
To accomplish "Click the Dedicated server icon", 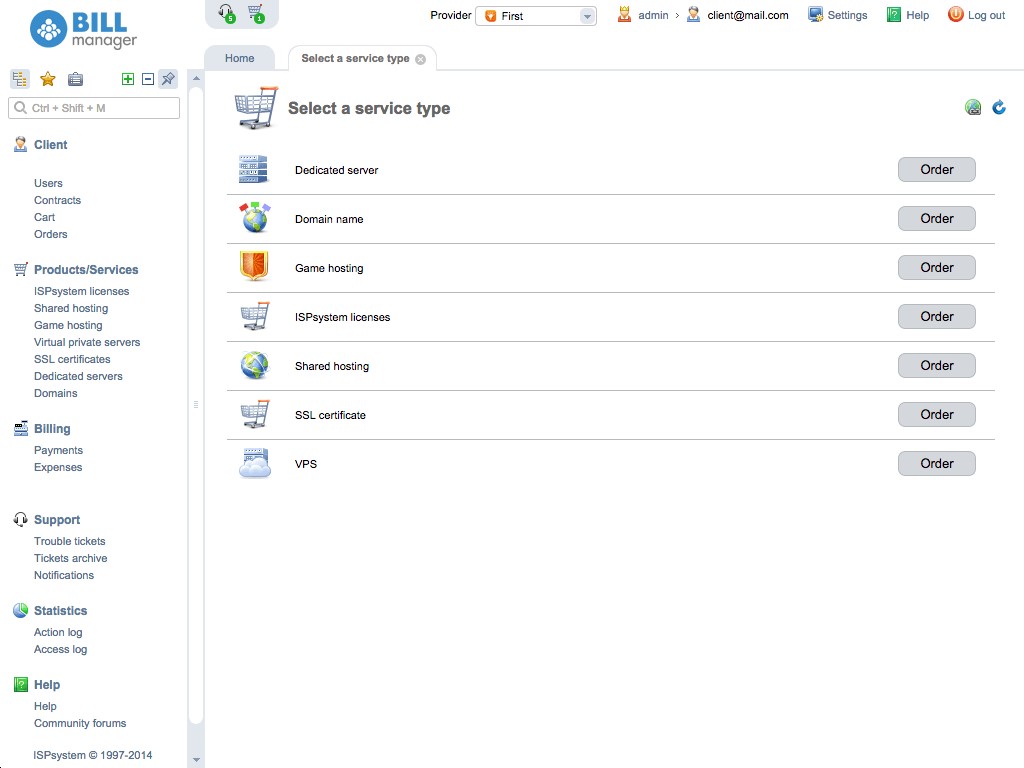I will tap(254, 169).
